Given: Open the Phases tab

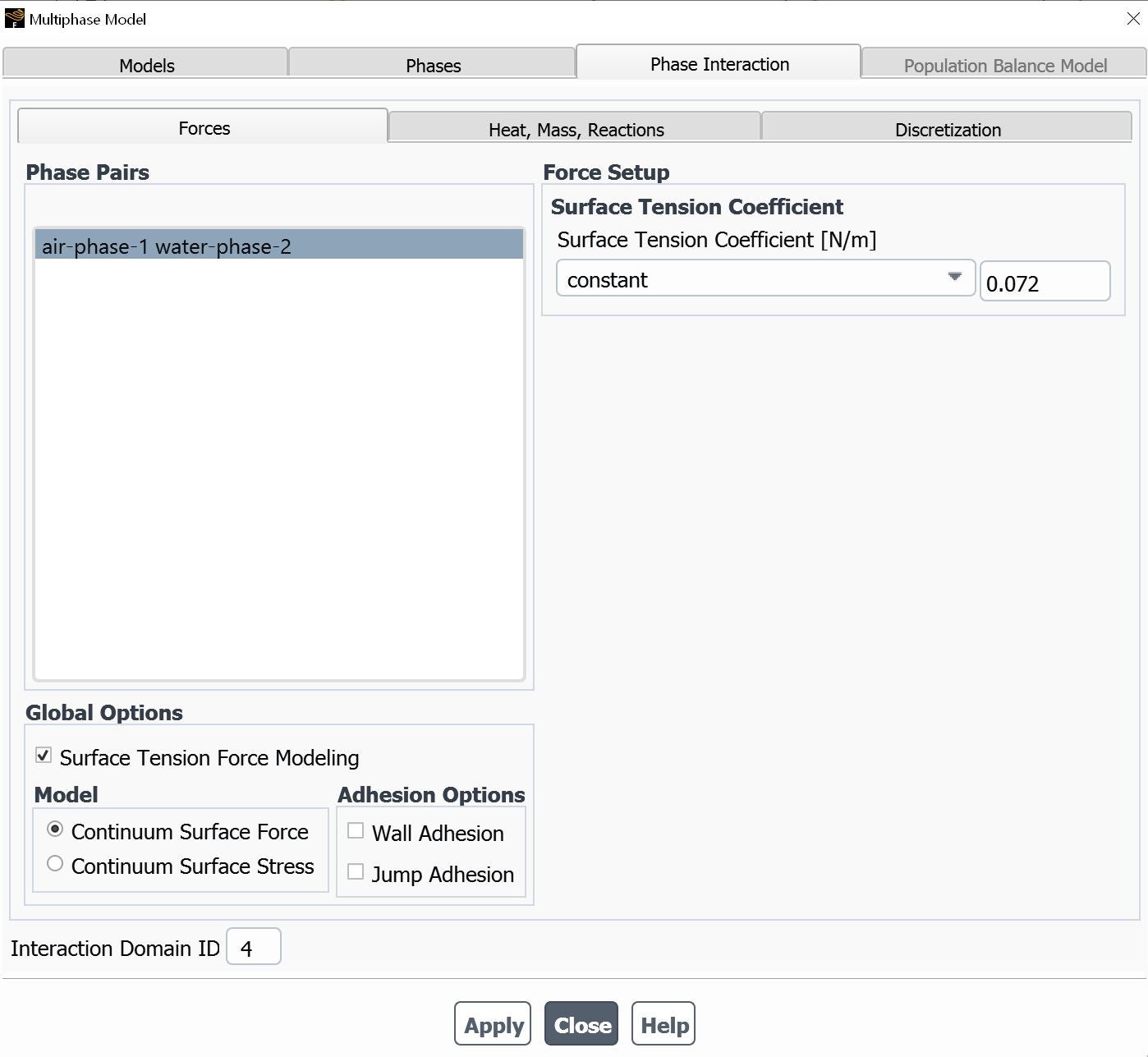Looking at the screenshot, I should [433, 65].
